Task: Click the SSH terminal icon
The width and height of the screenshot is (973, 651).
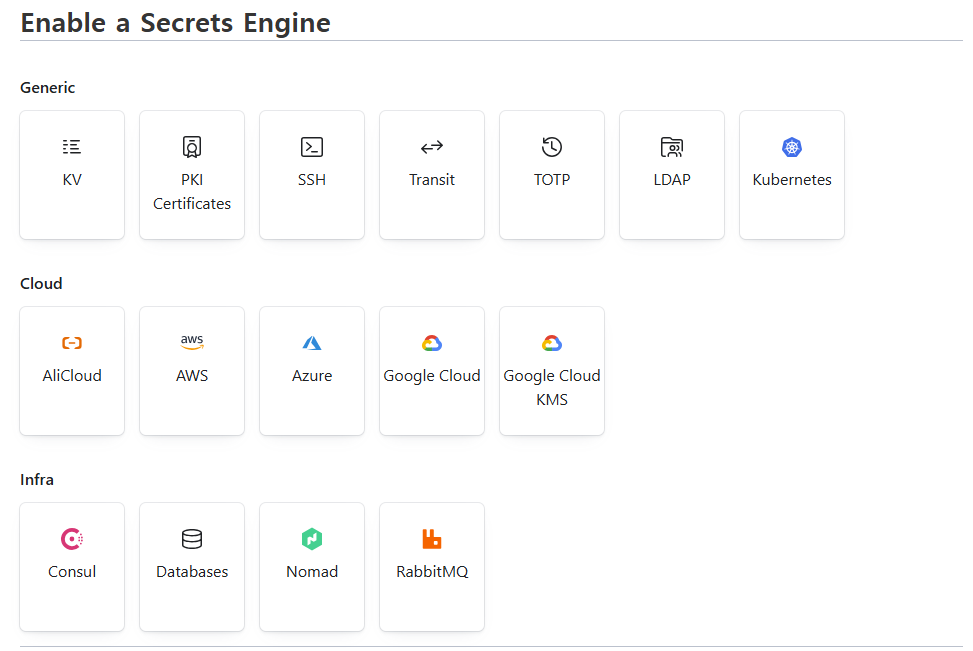Action: (312, 147)
